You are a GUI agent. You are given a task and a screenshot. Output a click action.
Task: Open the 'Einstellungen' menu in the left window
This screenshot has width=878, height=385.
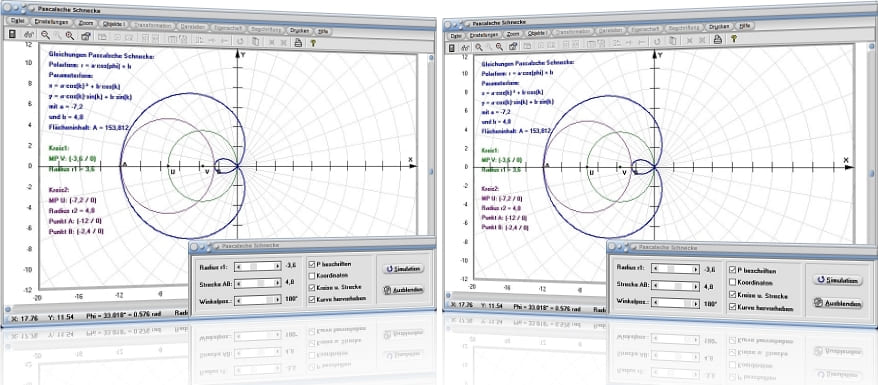pyautogui.click(x=52, y=22)
